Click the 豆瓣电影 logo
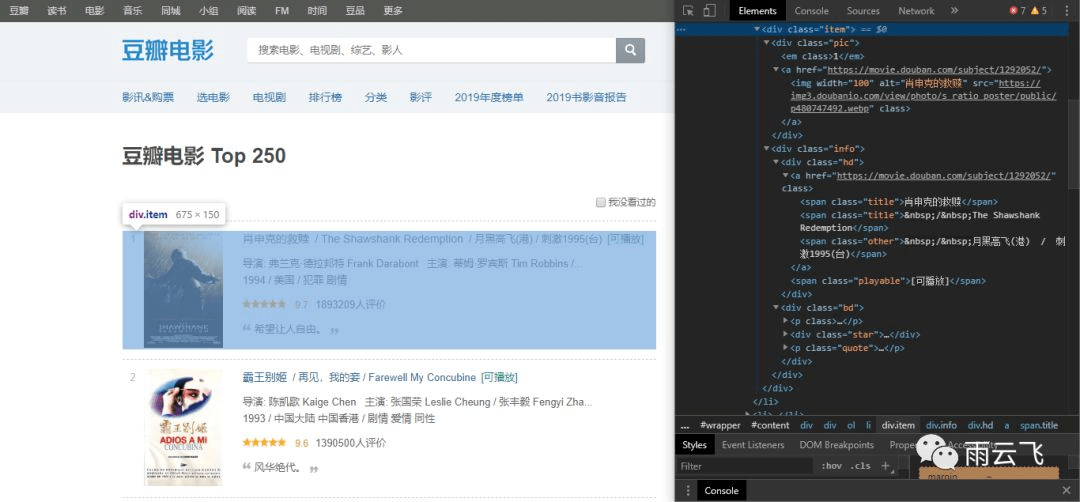 (x=167, y=50)
